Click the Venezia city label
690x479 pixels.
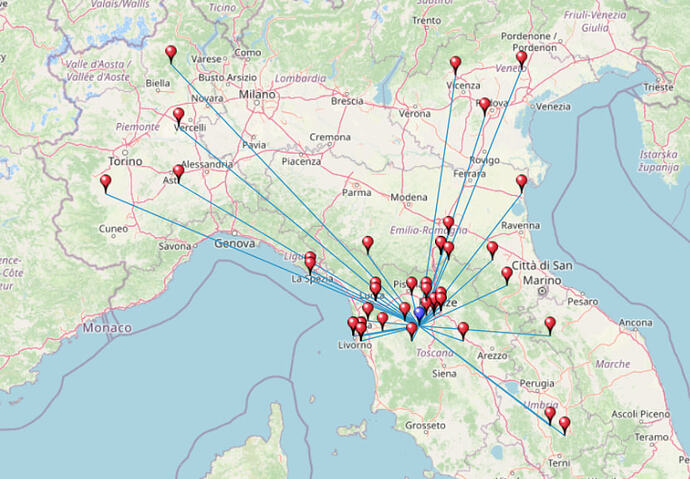552,106
